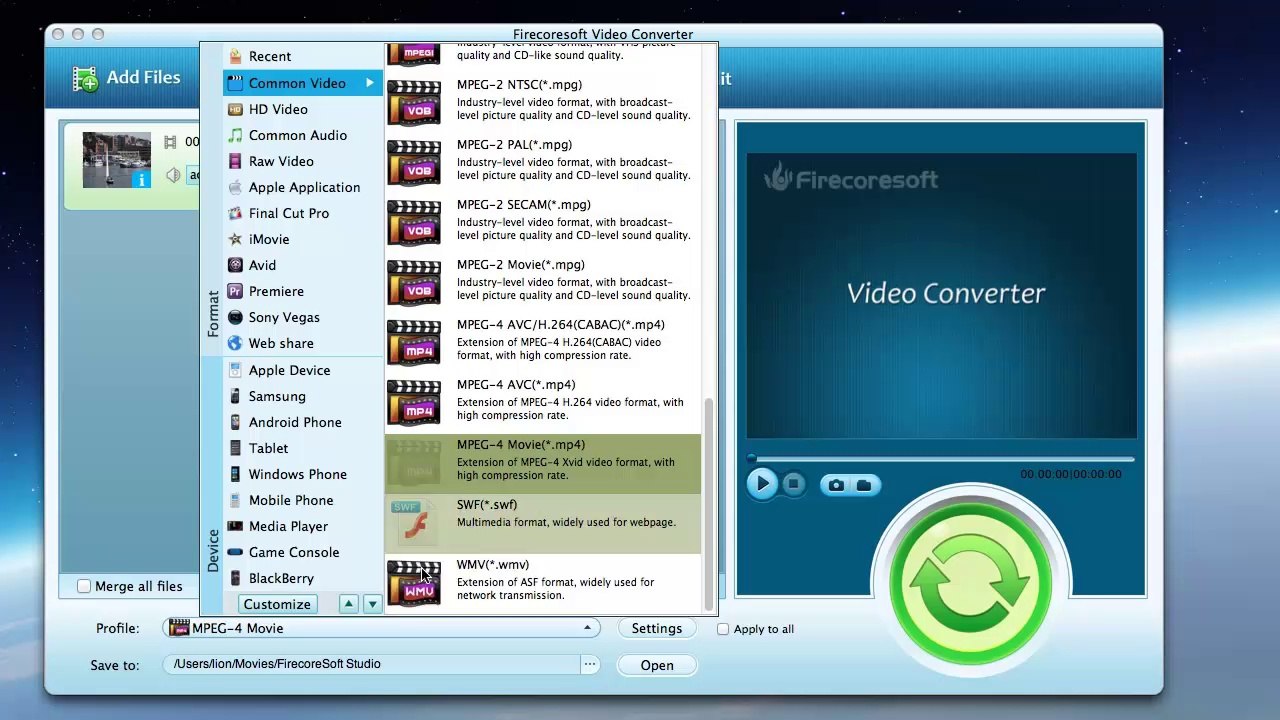
Task: Select MPEG-2 SECAM(*.mpg) format
Action: coord(543,222)
